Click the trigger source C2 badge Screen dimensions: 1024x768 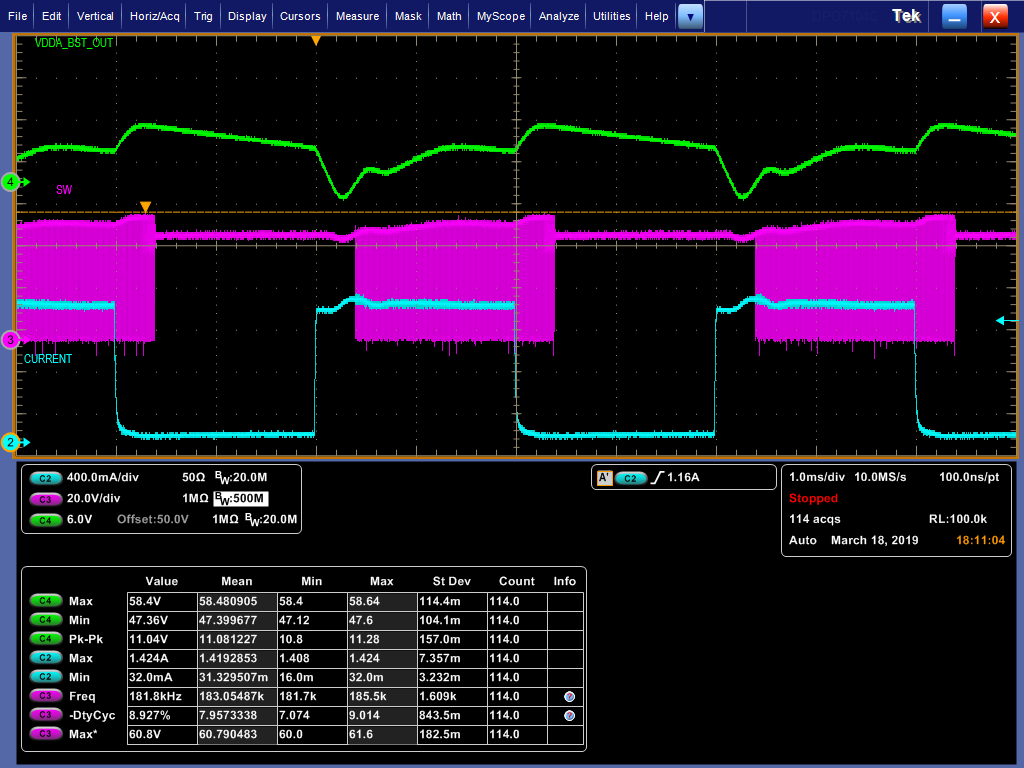[630, 478]
